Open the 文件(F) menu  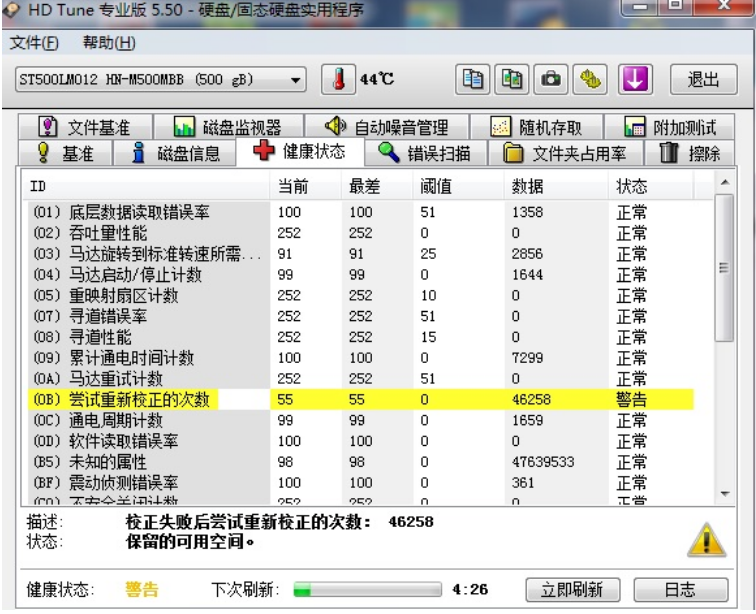click(34, 44)
